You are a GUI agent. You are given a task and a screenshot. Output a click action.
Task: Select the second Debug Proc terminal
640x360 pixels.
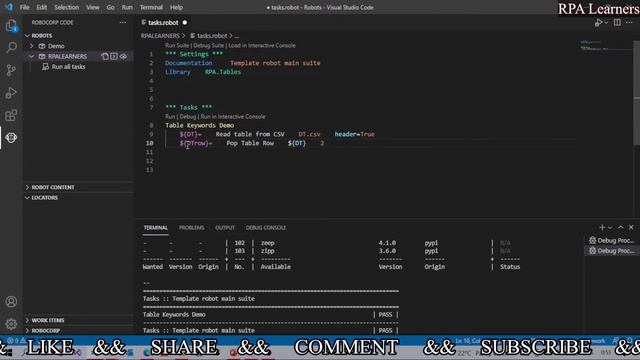(x=611, y=251)
